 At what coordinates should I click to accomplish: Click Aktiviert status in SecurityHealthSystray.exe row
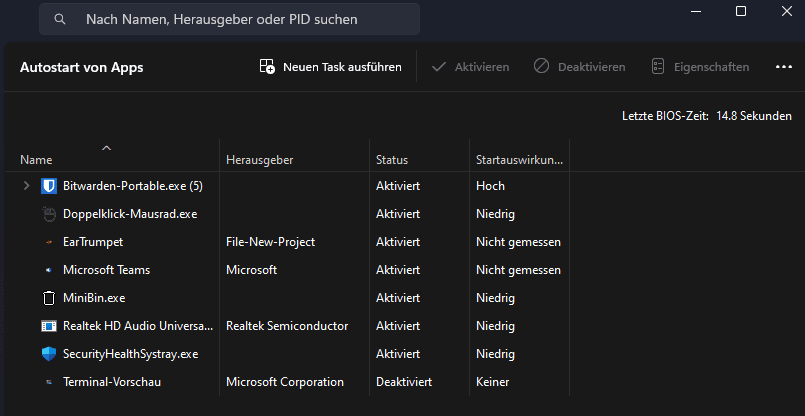coord(398,354)
